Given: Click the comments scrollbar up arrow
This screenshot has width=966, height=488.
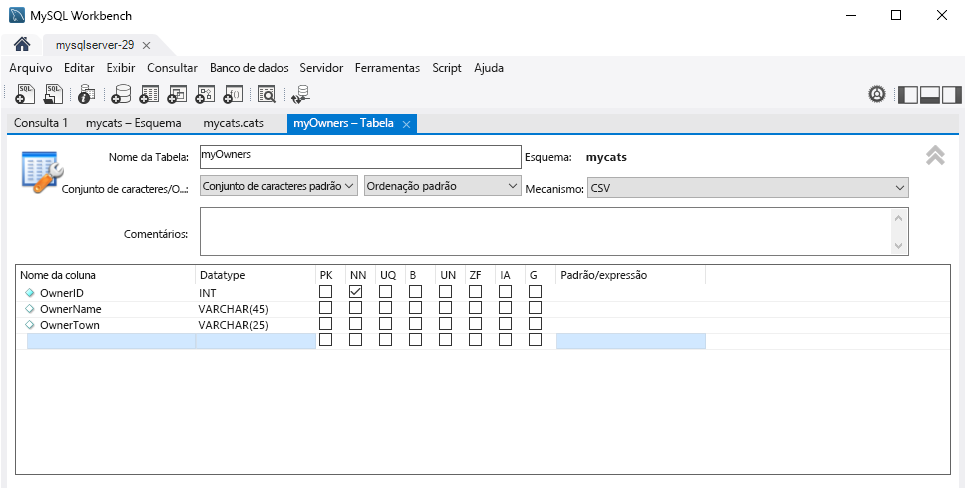Looking at the screenshot, I should click(x=898, y=218).
